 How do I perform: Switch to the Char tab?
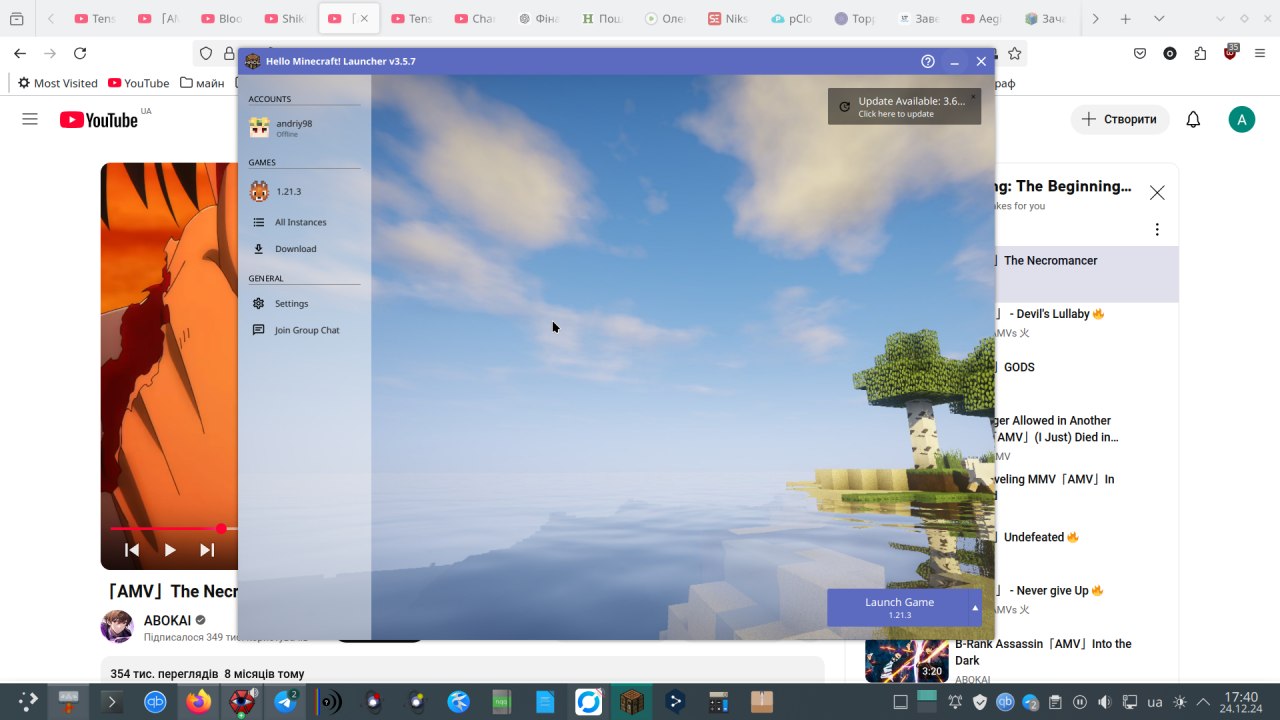click(x=475, y=19)
